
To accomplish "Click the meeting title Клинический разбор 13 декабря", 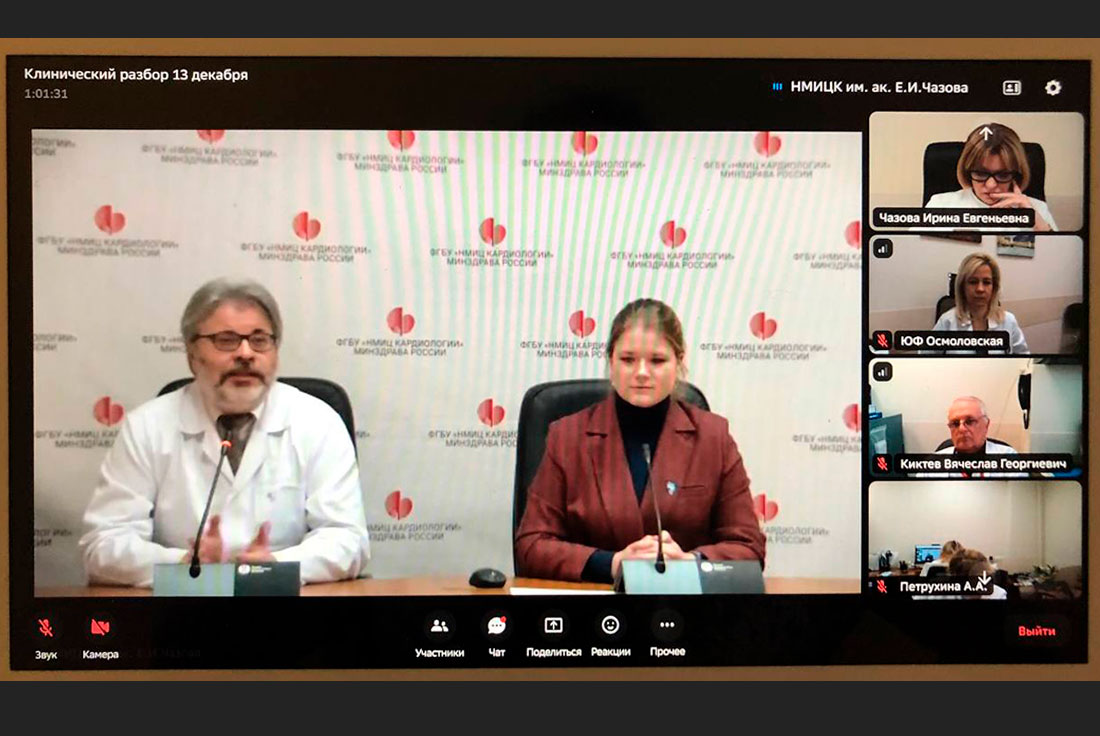I will point(136,74).
